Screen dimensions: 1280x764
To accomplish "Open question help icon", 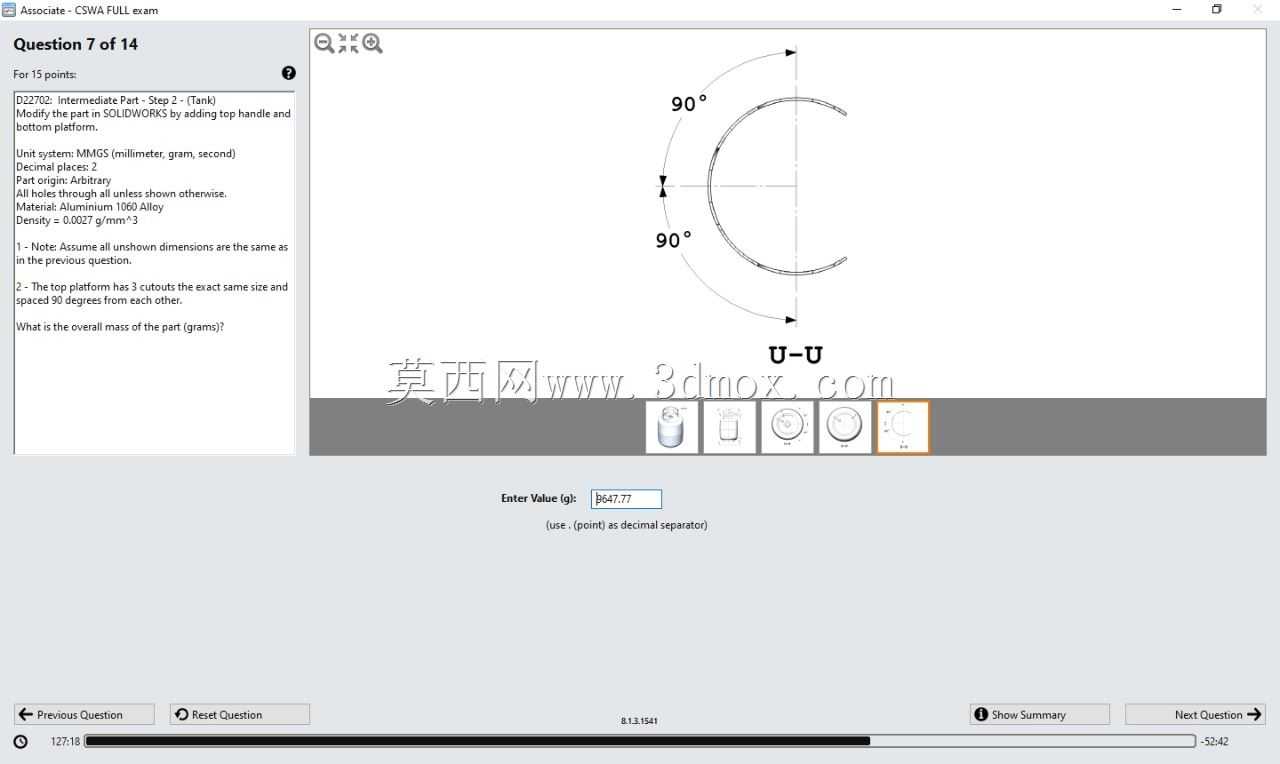I will pos(289,73).
